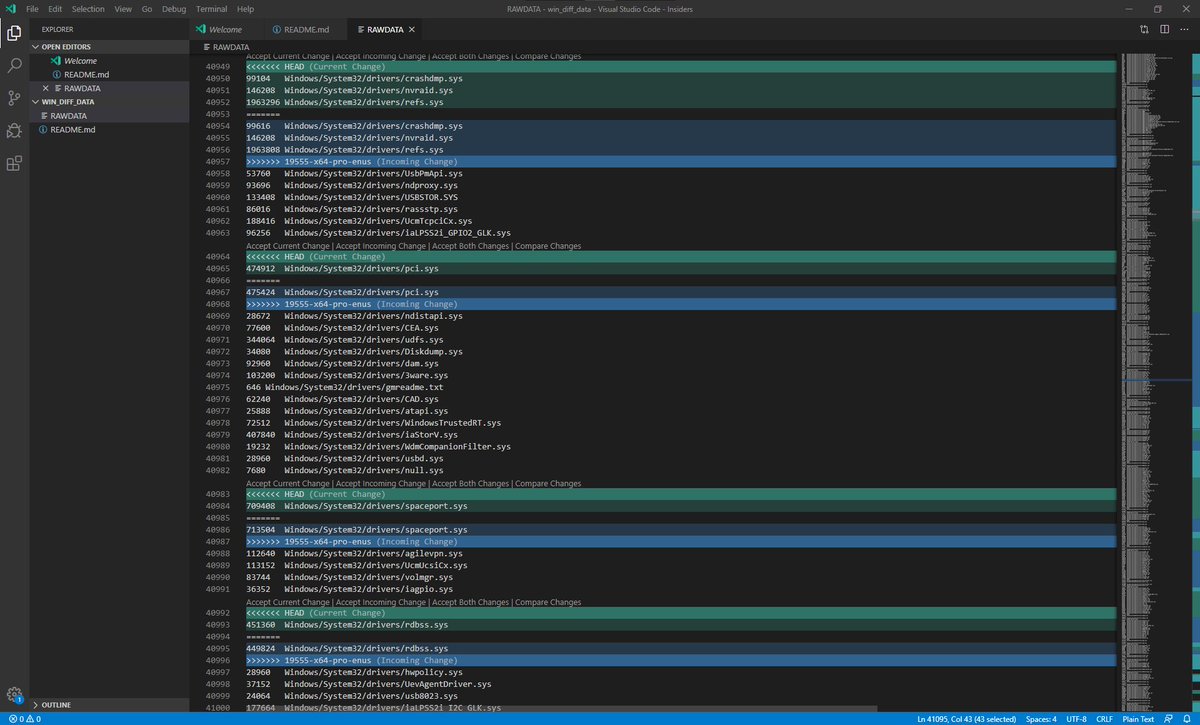This screenshot has width=1200, height=725.
Task: Open the Search view in activity bar
Action: tap(14, 65)
